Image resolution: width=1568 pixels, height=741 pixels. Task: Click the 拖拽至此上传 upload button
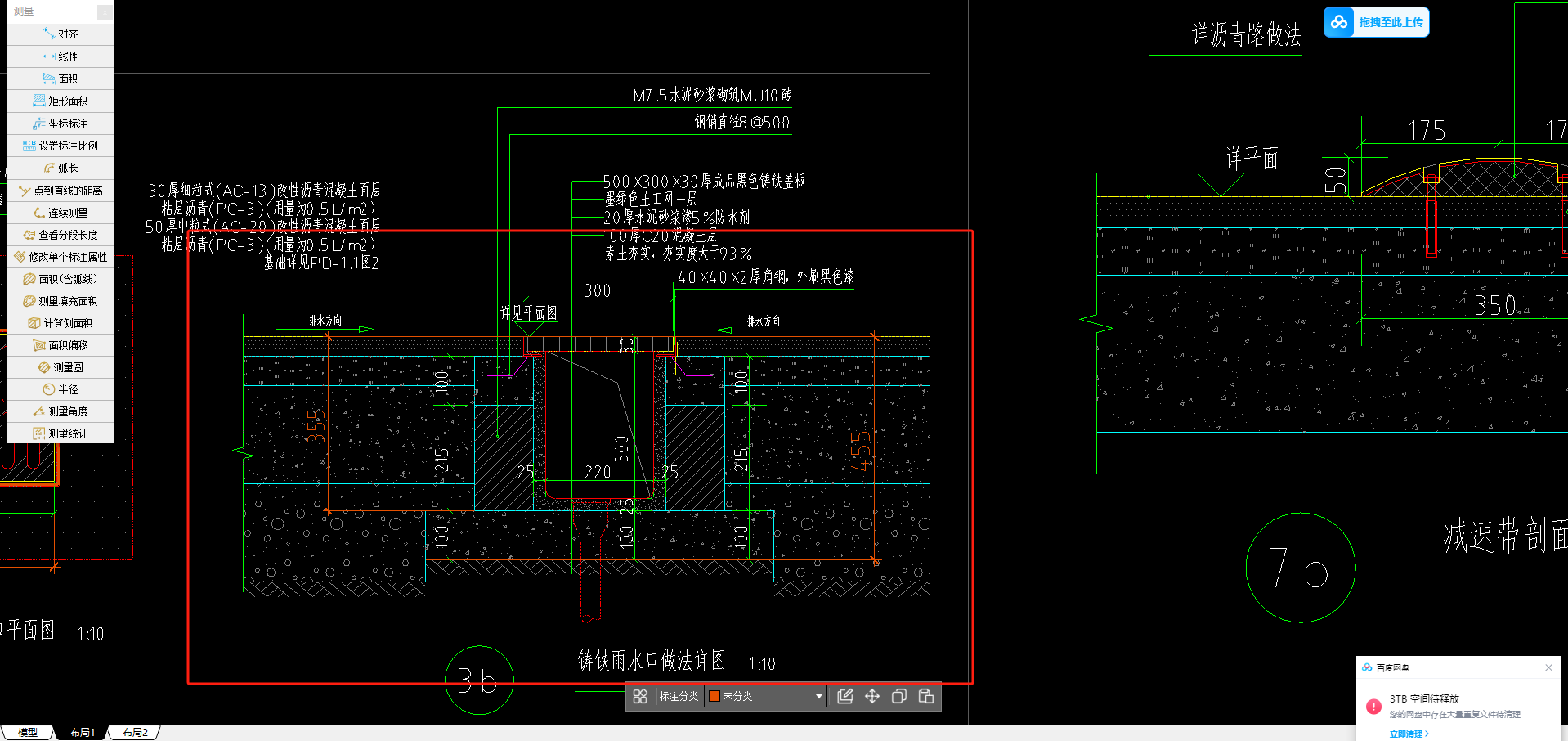pyautogui.click(x=1376, y=22)
